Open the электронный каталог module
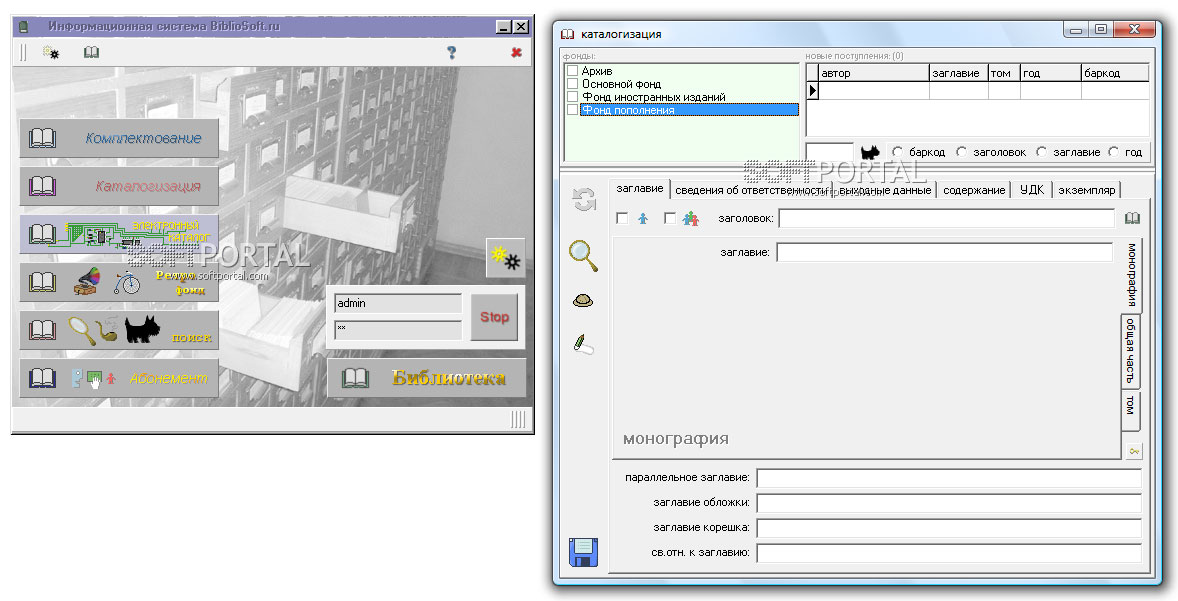 119,234
